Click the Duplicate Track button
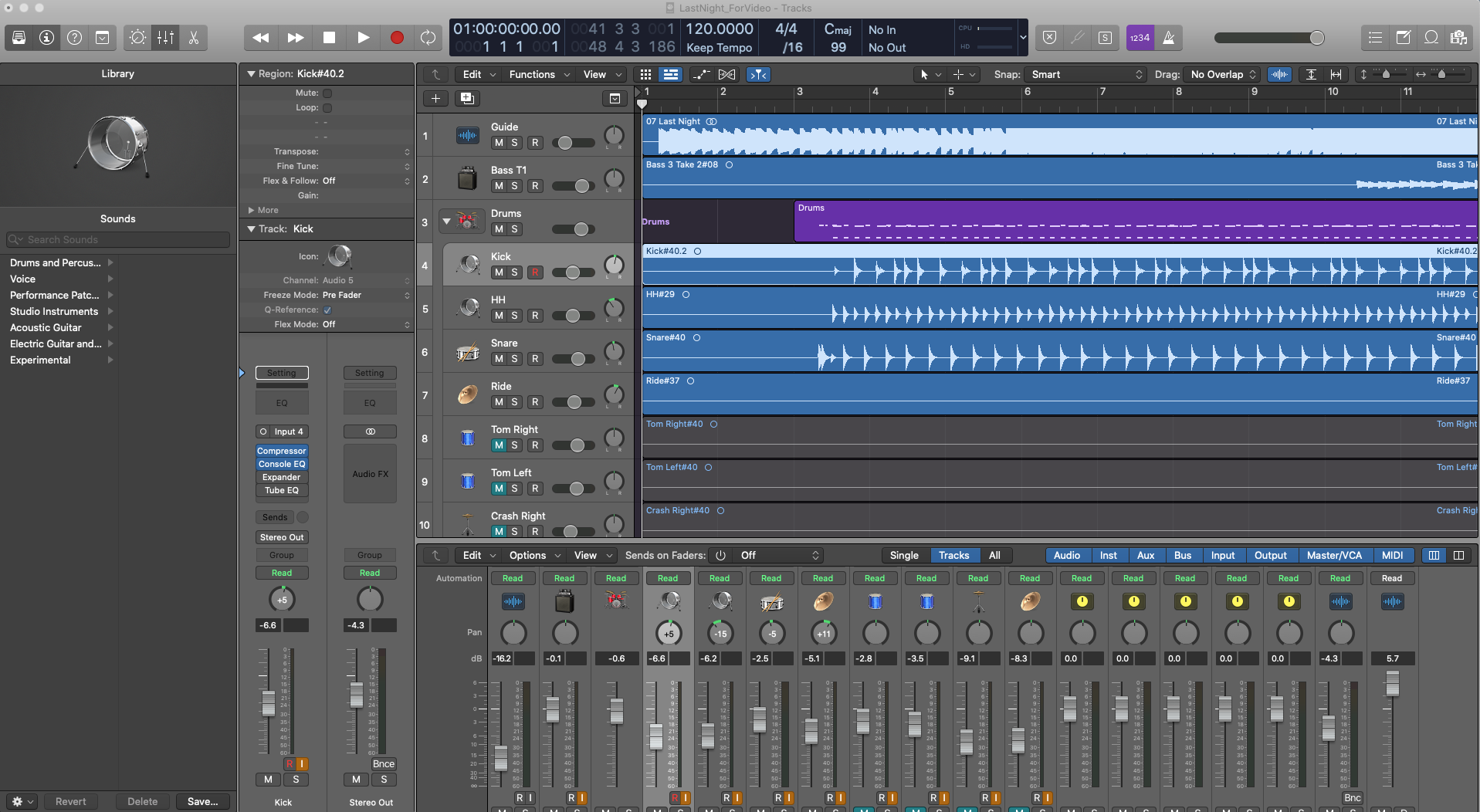1480x812 pixels. pyautogui.click(x=466, y=98)
